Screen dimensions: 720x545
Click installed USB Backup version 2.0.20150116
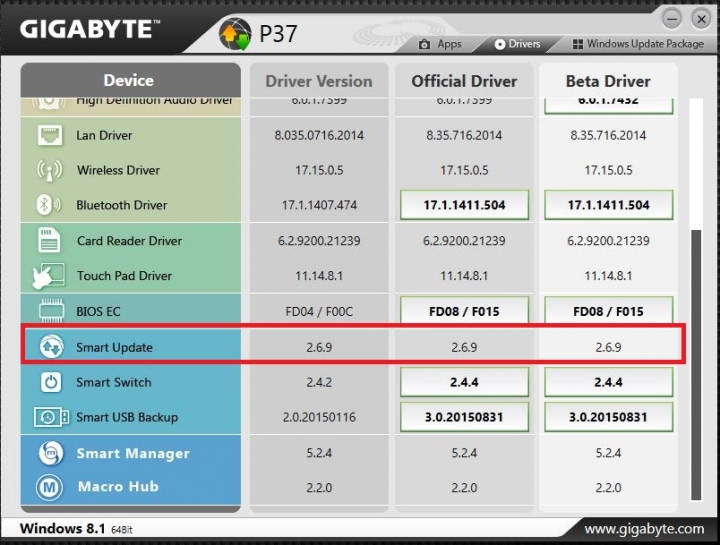[319, 417]
